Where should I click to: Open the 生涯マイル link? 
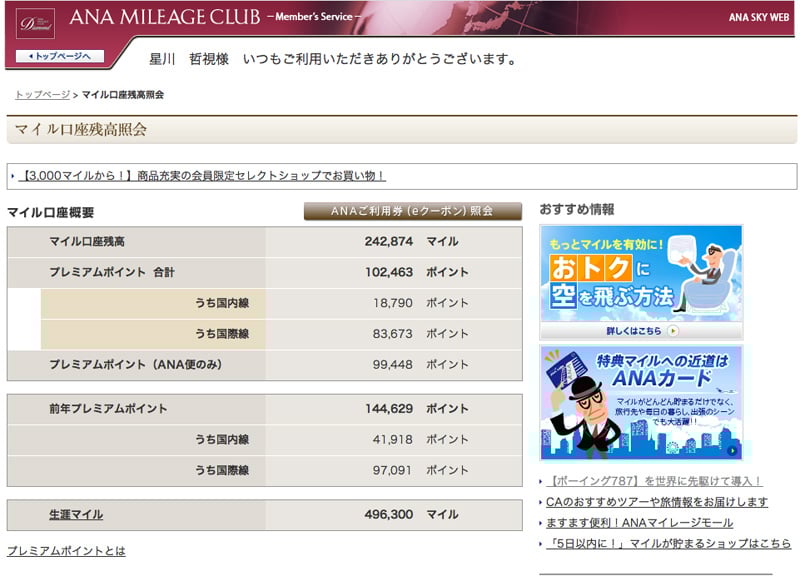click(76, 515)
